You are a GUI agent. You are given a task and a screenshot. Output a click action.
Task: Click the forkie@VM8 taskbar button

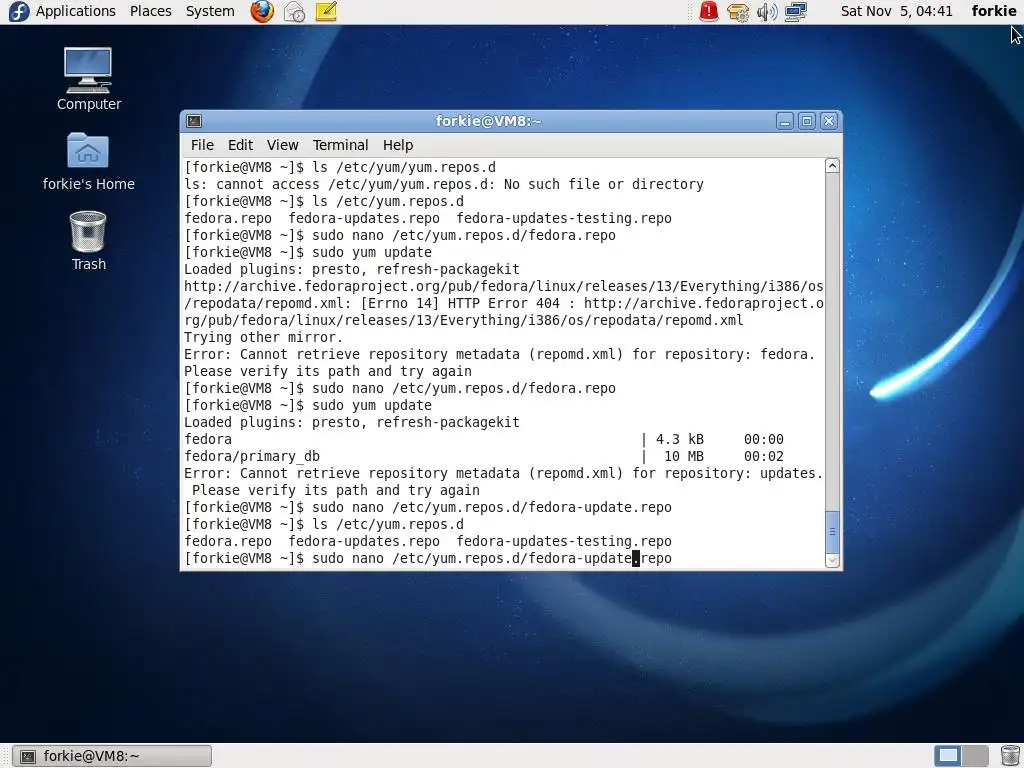point(112,756)
